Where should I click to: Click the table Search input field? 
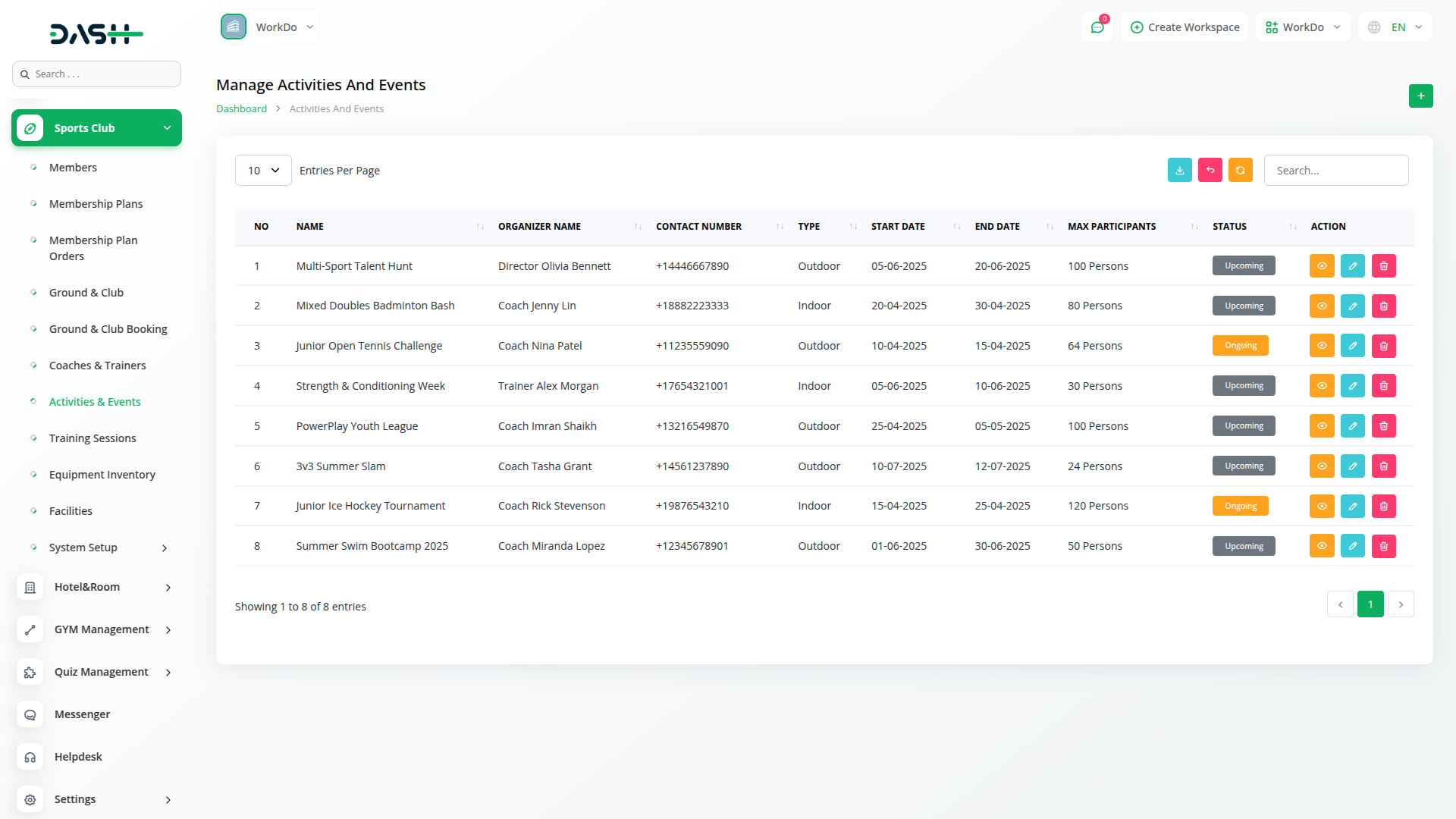[1336, 171]
